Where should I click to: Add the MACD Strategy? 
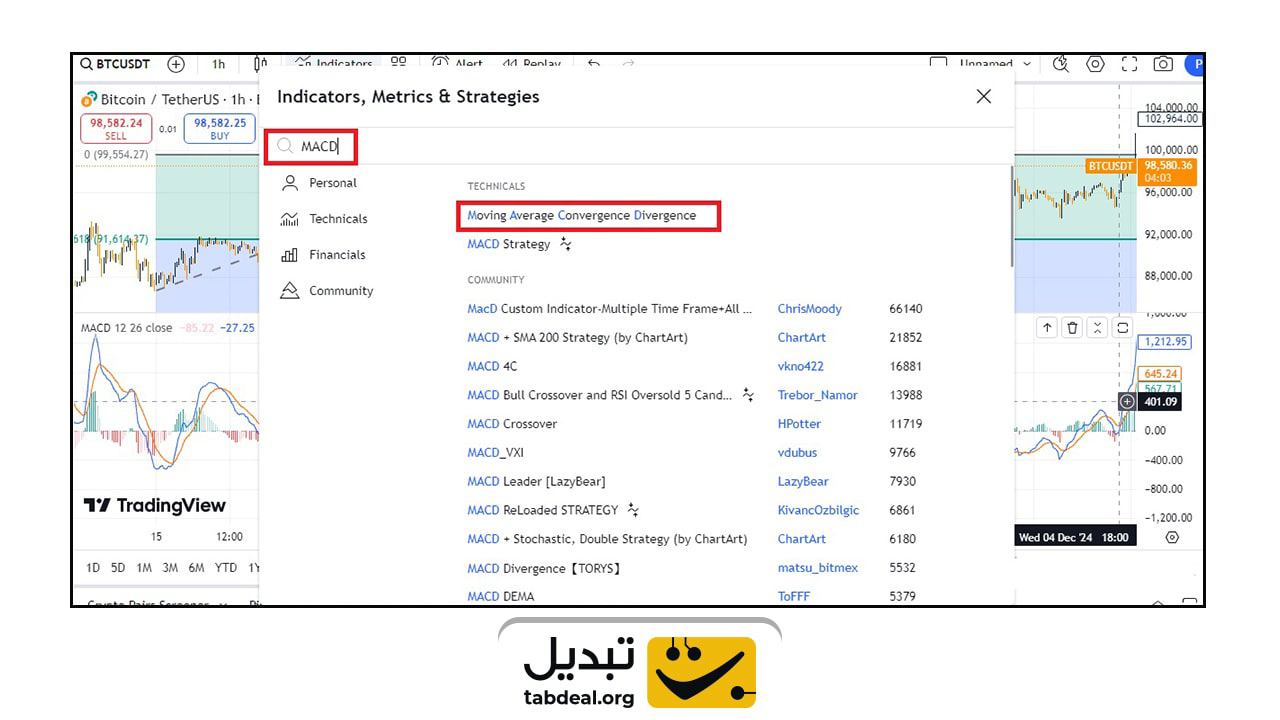pos(509,244)
